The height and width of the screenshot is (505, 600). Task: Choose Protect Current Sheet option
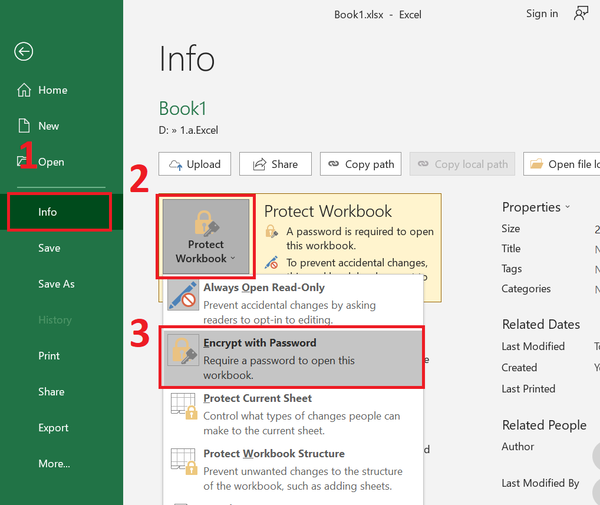tap(293, 414)
